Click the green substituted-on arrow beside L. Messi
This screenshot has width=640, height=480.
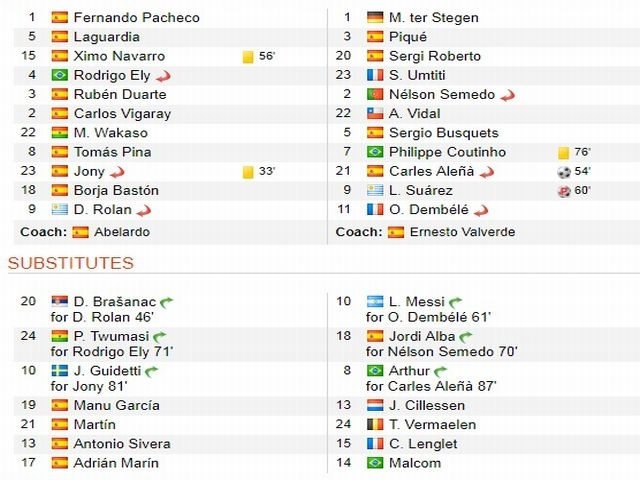tap(456, 302)
